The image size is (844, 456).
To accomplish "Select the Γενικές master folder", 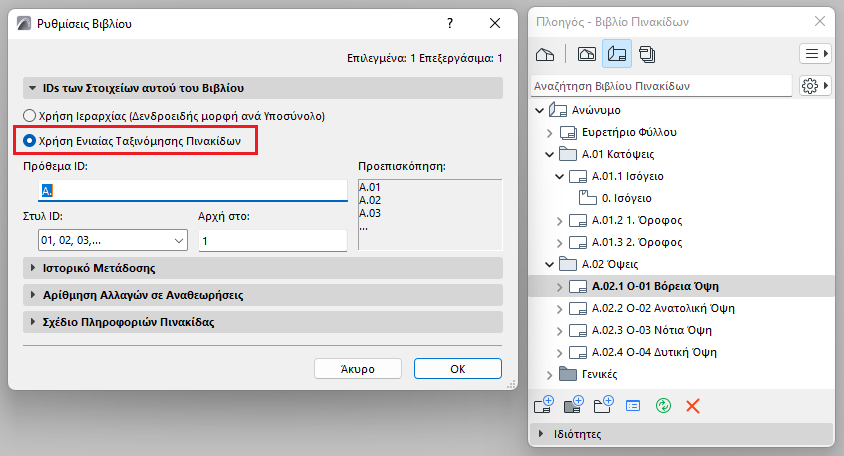I will click(599, 374).
